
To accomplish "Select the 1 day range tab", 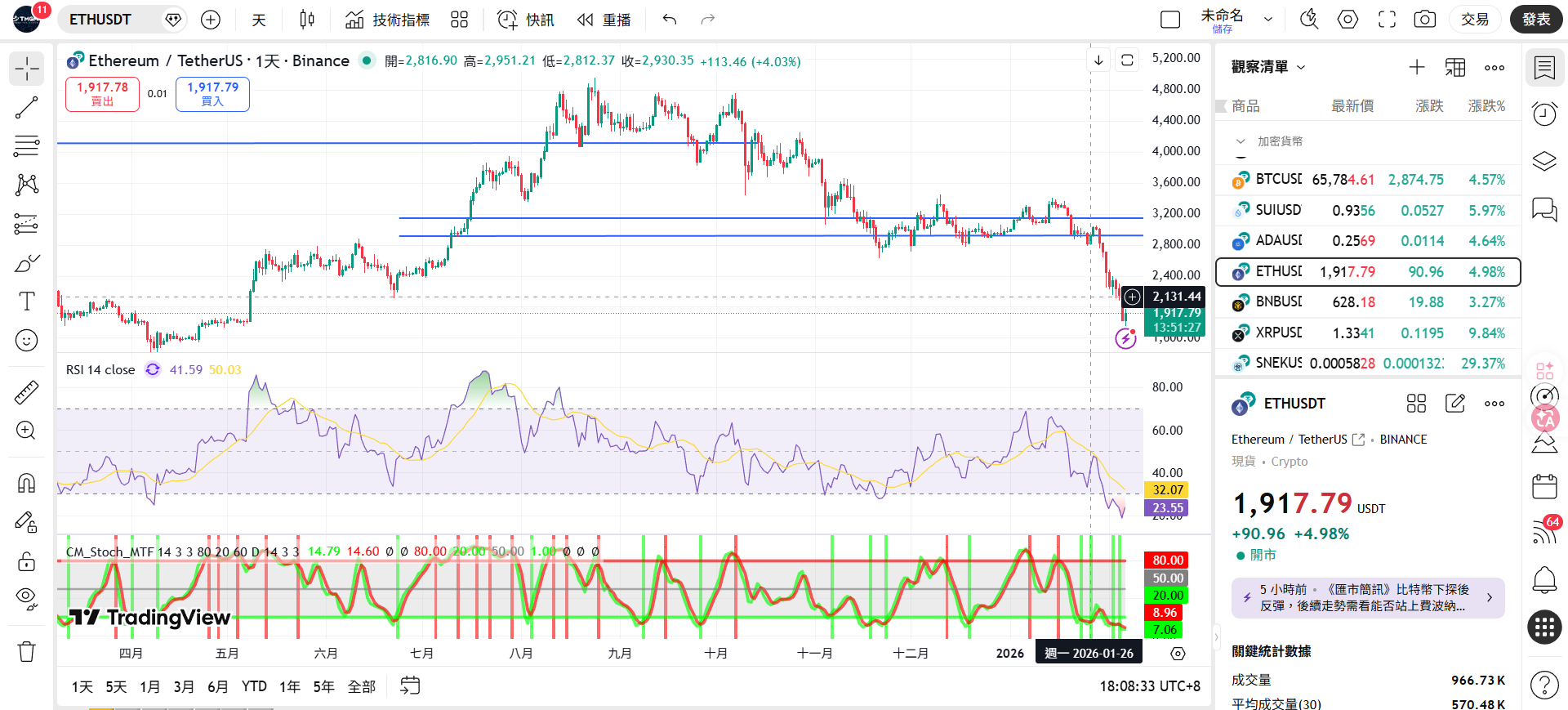I will (82, 687).
